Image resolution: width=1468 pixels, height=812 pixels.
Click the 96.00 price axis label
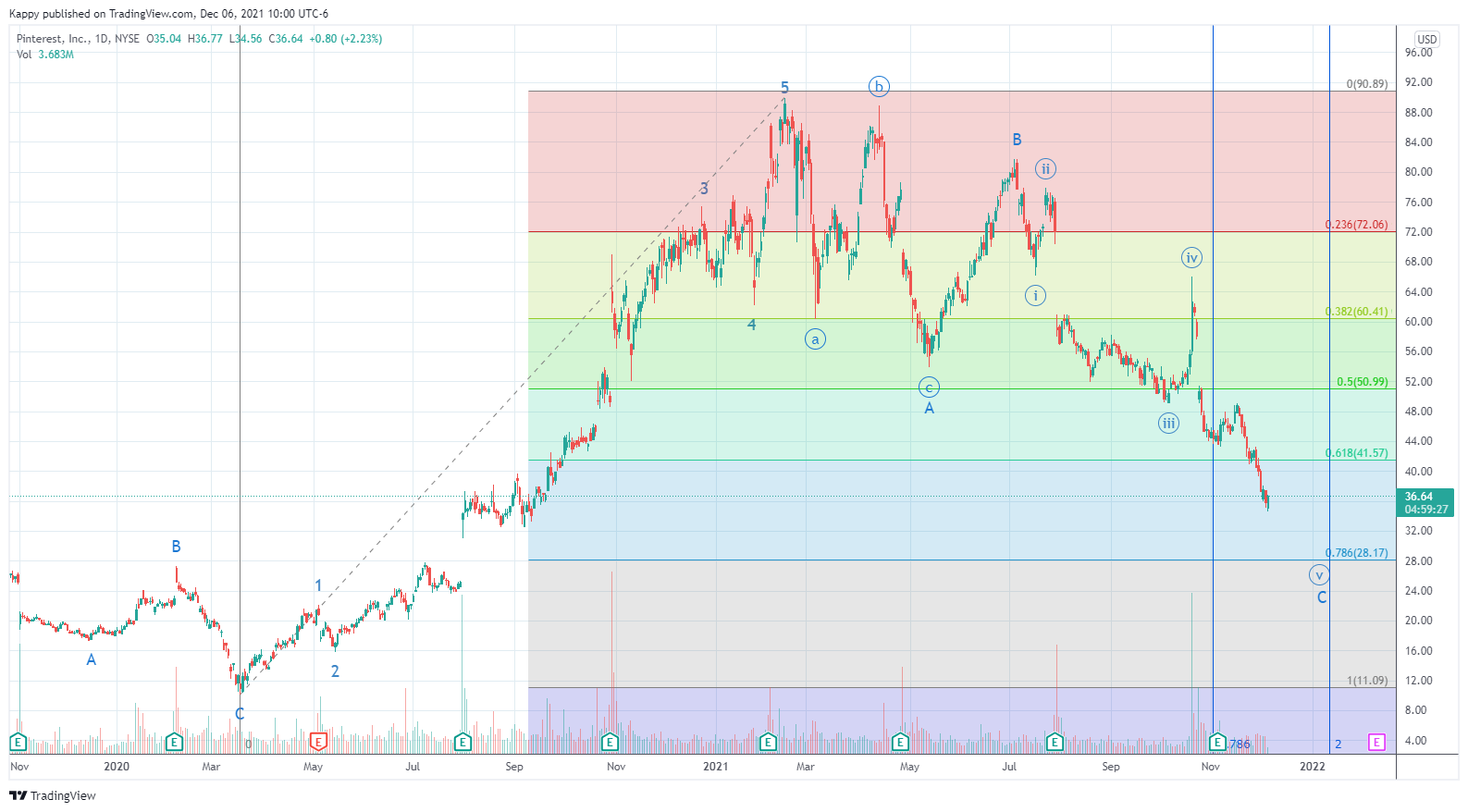tap(1418, 53)
